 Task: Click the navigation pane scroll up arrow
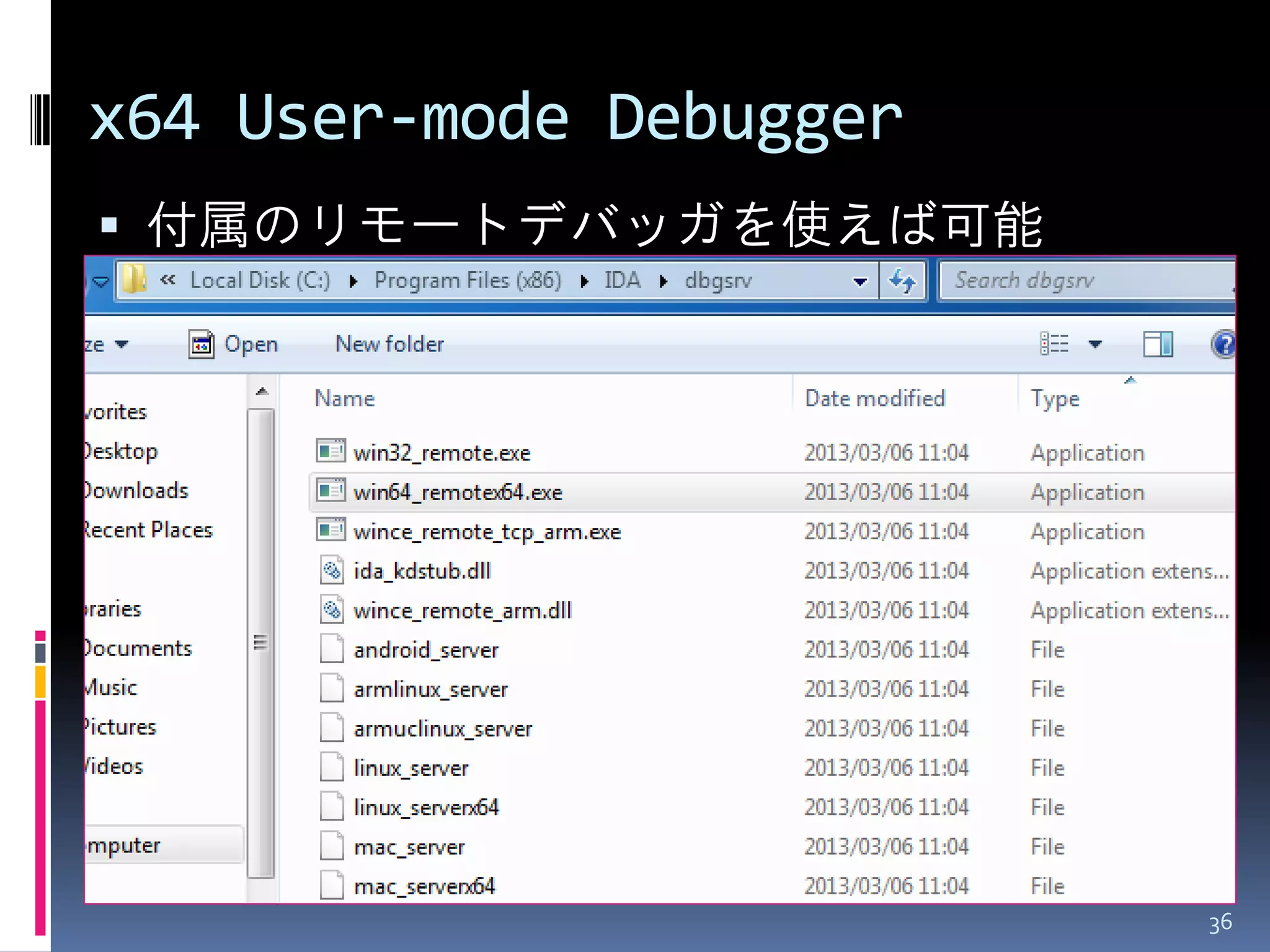coord(262,392)
